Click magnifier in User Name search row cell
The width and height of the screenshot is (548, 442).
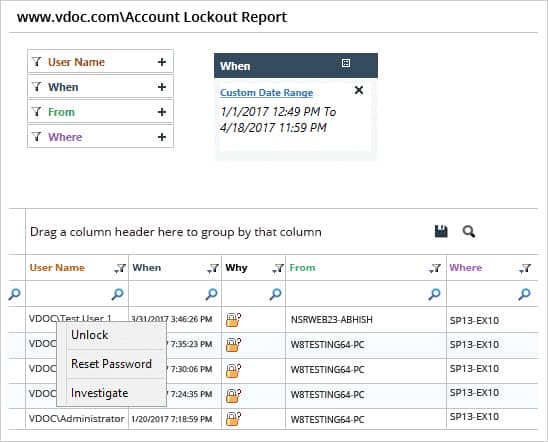[117, 294]
